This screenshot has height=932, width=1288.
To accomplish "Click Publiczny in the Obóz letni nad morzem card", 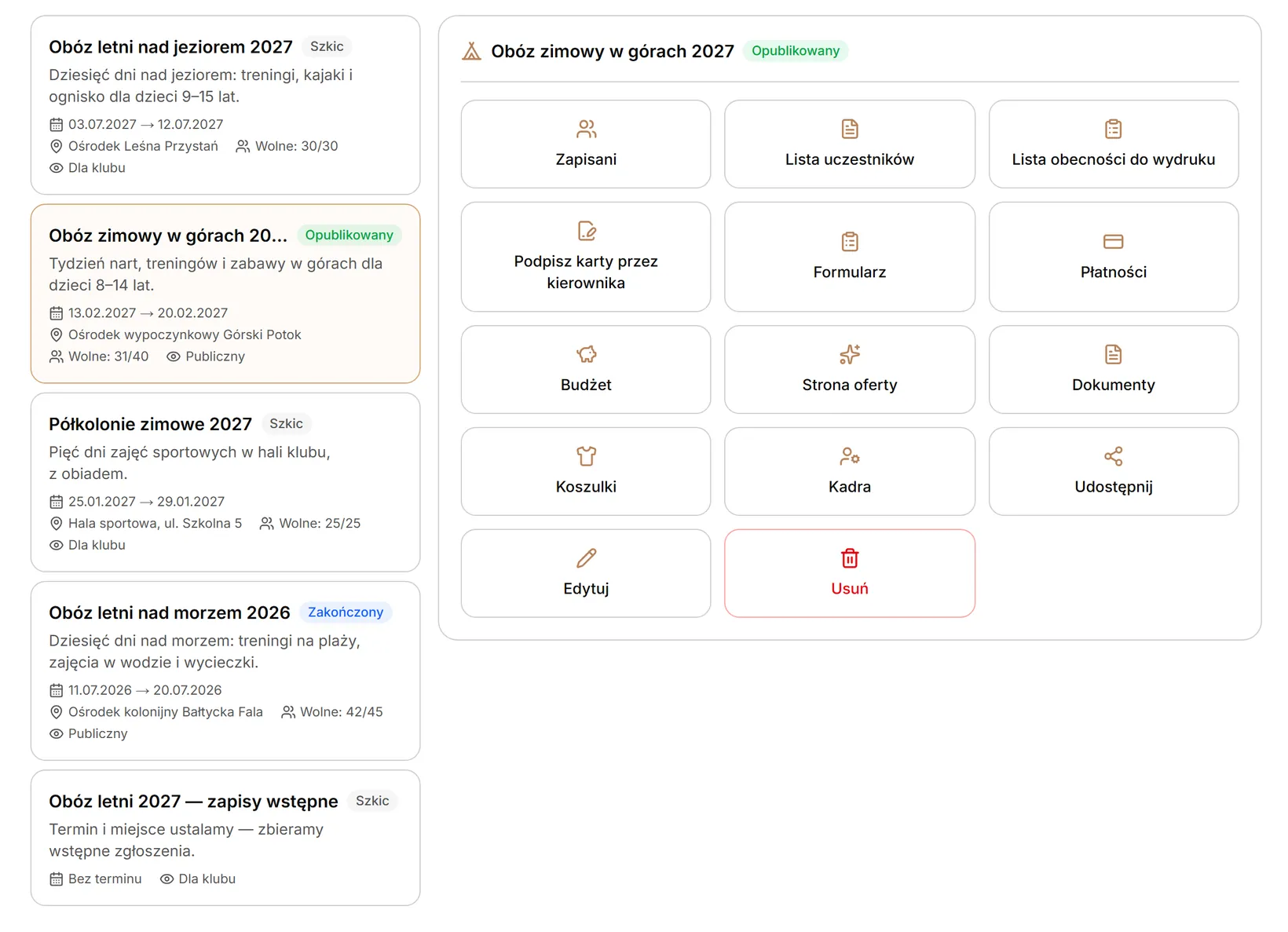I will coord(97,734).
